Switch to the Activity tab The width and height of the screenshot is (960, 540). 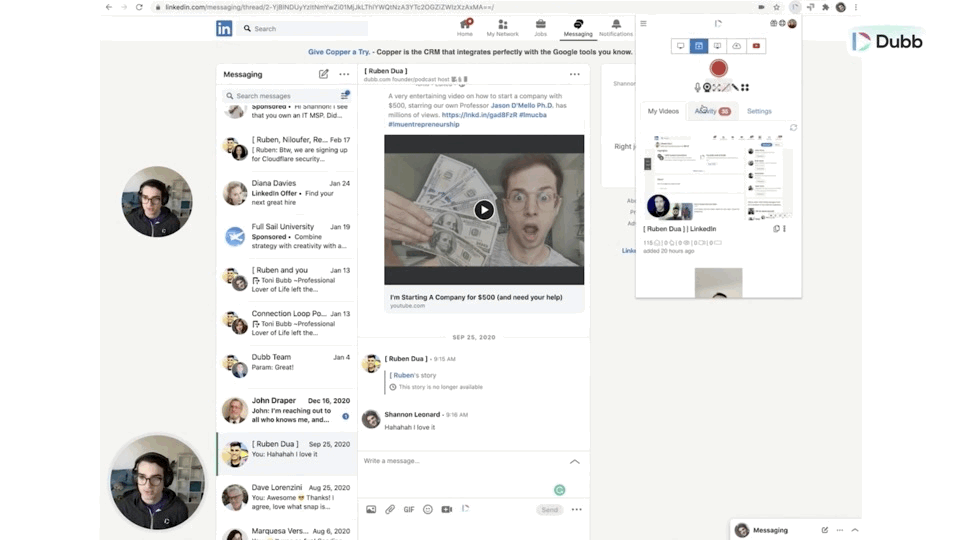(x=712, y=111)
